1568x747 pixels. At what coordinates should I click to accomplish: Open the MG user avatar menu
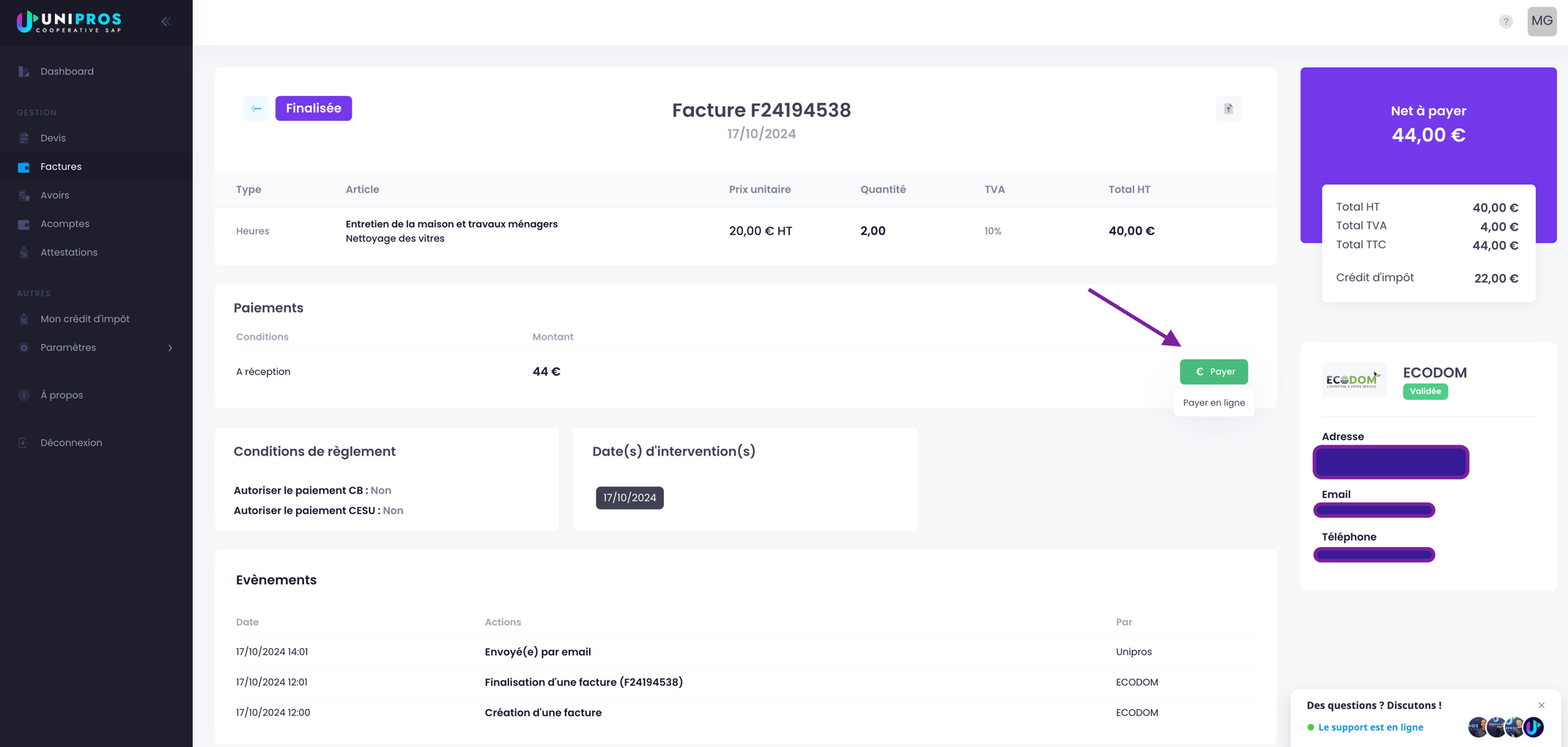pos(1541,21)
